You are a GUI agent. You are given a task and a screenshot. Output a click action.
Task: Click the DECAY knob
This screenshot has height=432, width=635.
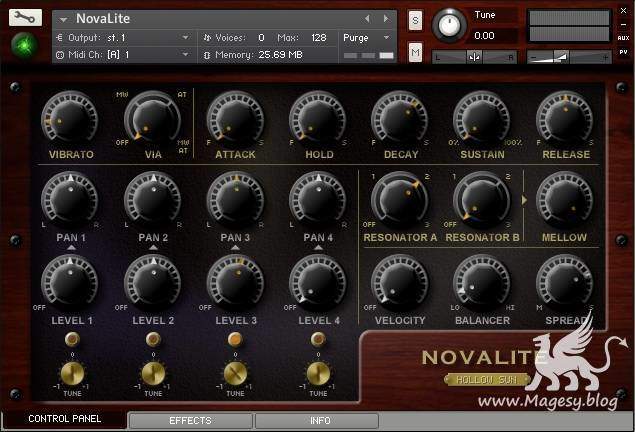click(400, 119)
